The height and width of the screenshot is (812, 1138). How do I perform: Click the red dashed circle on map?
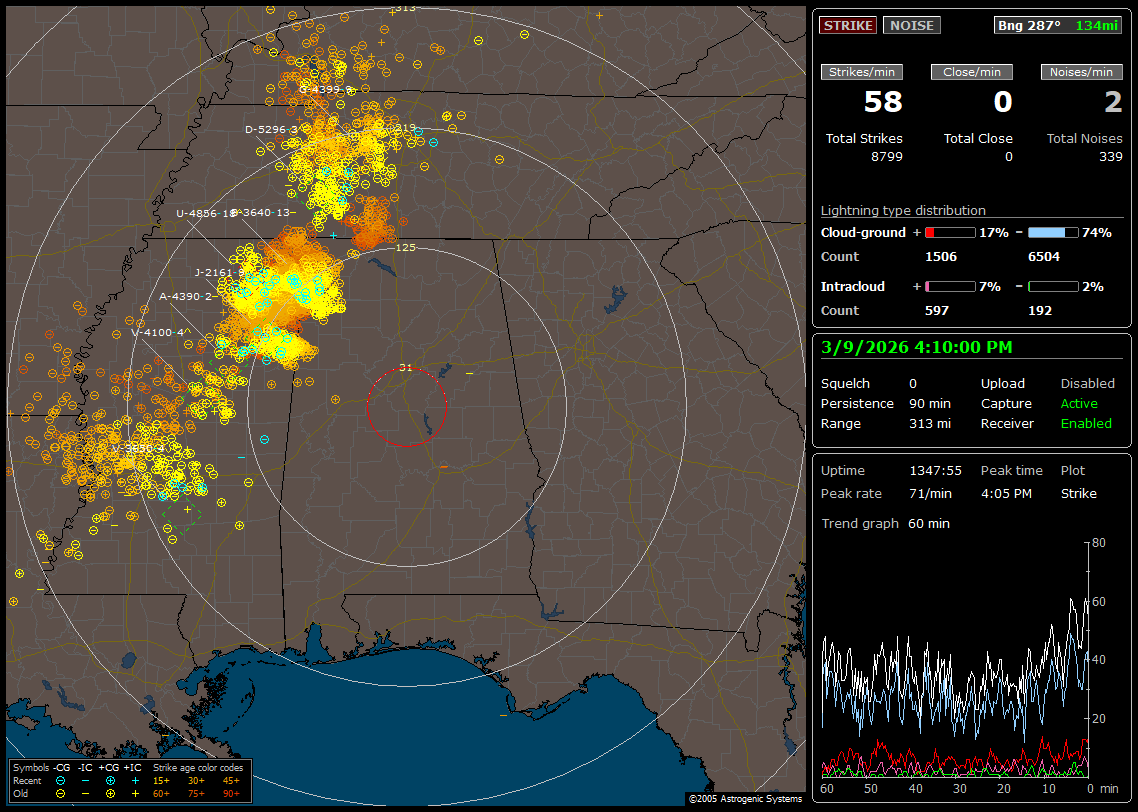click(x=406, y=407)
